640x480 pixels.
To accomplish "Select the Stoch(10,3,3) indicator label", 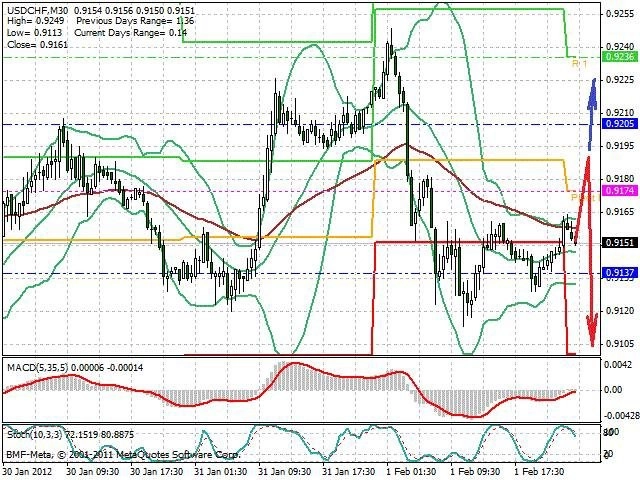I will click(34, 434).
